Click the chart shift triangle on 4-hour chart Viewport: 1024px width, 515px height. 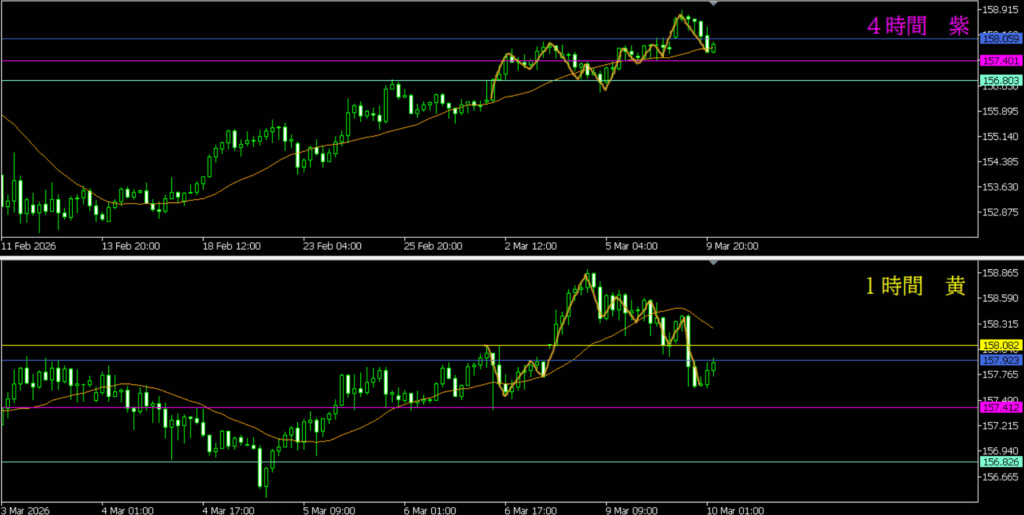point(711,6)
